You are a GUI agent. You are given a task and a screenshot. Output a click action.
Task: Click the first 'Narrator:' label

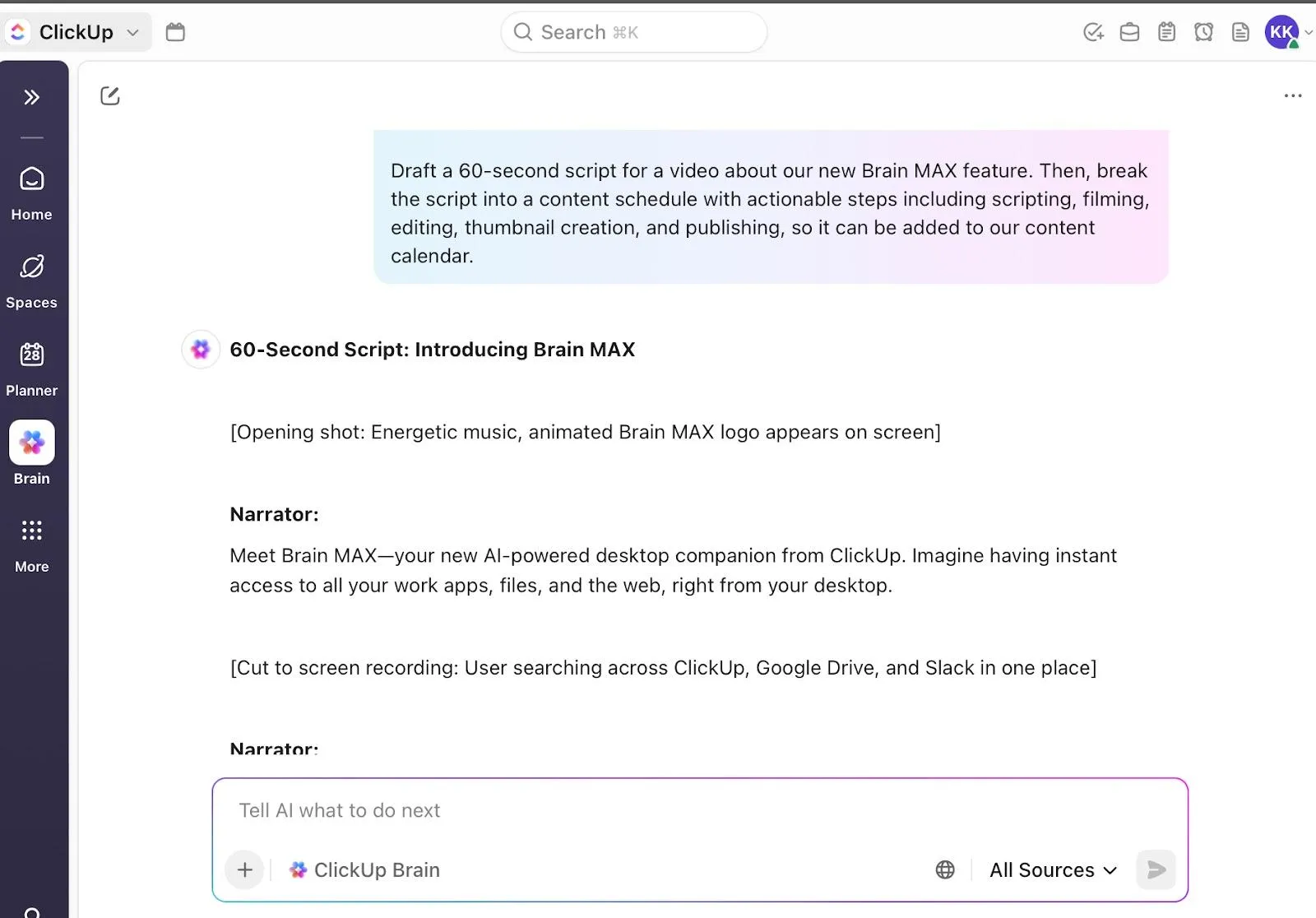coord(274,514)
